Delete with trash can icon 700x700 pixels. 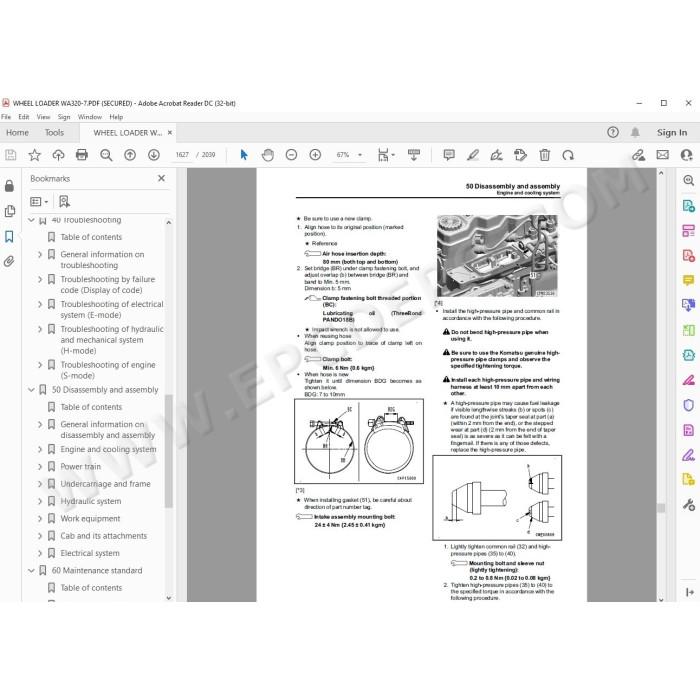(x=544, y=155)
